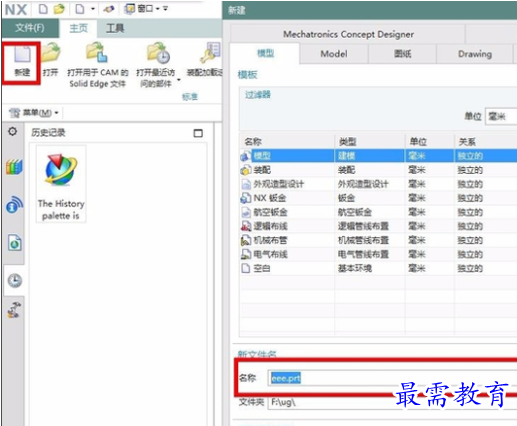Open the HD3D info broadcast icon in the sidebar
This screenshot has width=517, height=426.
coord(14,205)
